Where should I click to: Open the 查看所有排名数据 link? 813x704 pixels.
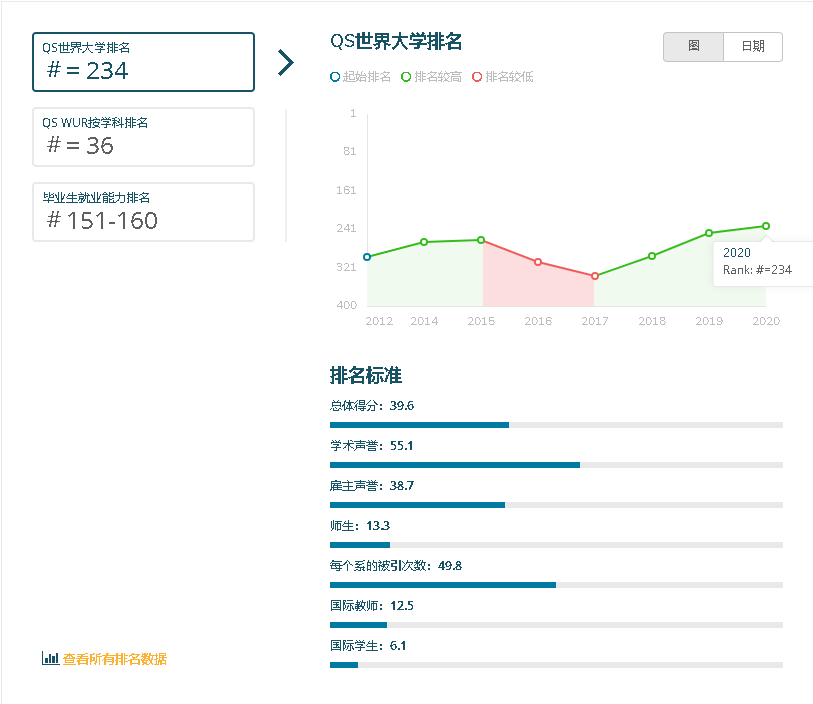pyautogui.click(x=113, y=659)
